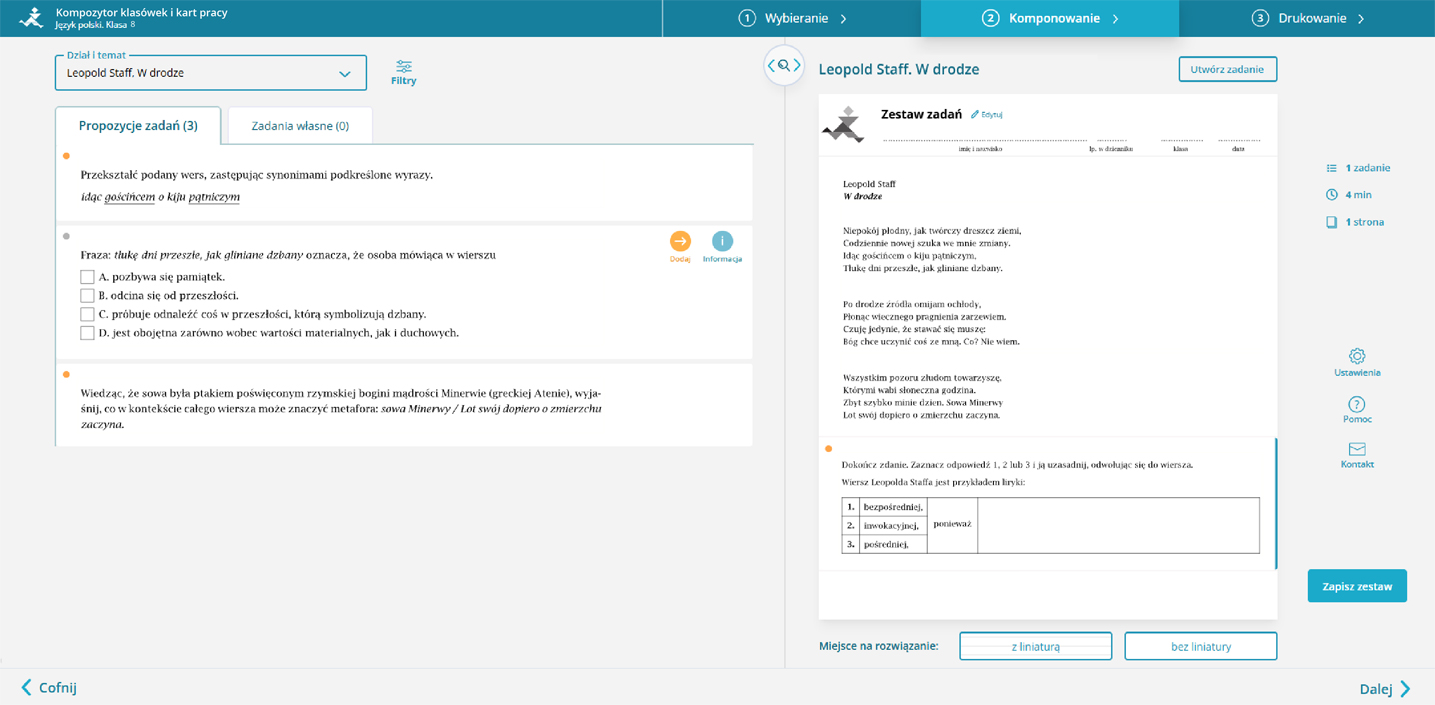Click table row '3. pośredniej'

click(x=884, y=544)
